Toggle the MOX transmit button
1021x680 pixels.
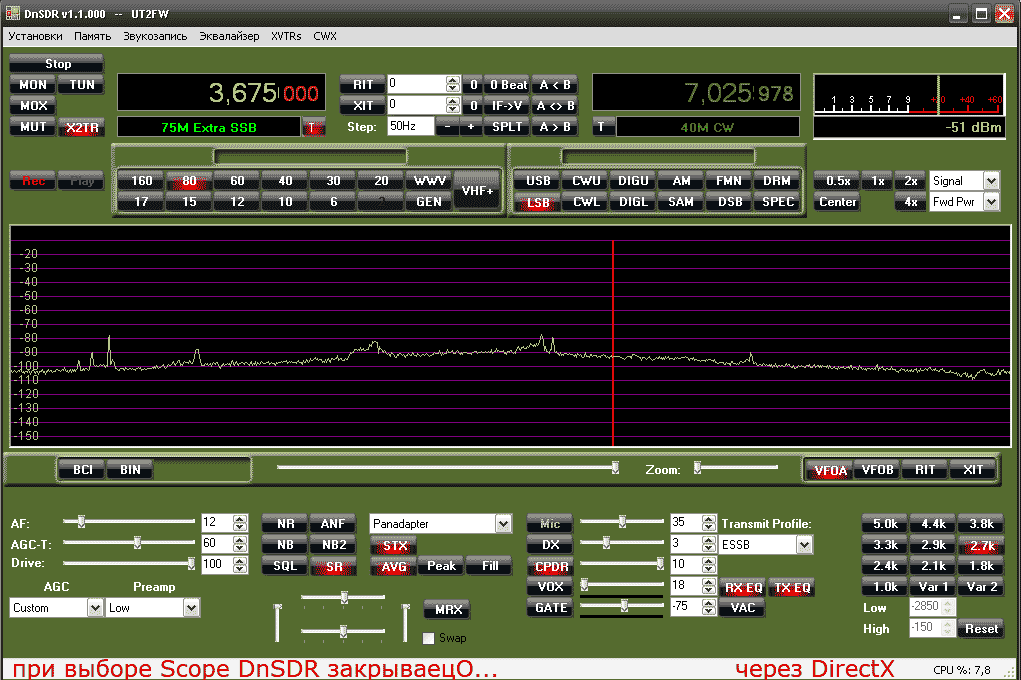pos(33,105)
